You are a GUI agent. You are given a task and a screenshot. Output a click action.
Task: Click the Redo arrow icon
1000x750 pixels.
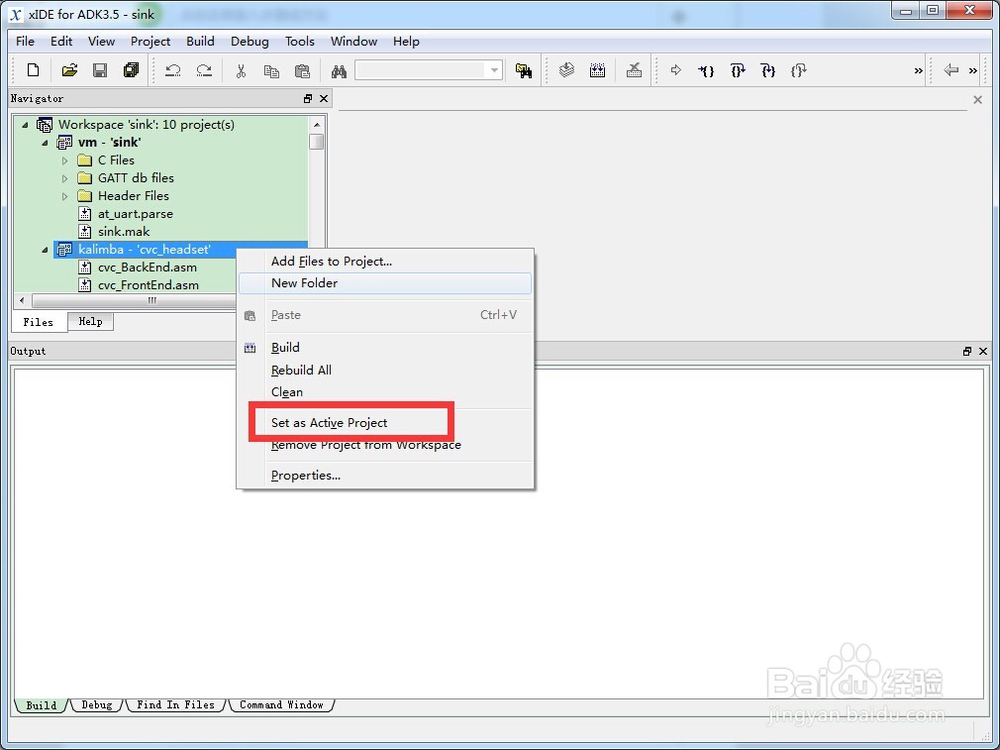tap(204, 70)
